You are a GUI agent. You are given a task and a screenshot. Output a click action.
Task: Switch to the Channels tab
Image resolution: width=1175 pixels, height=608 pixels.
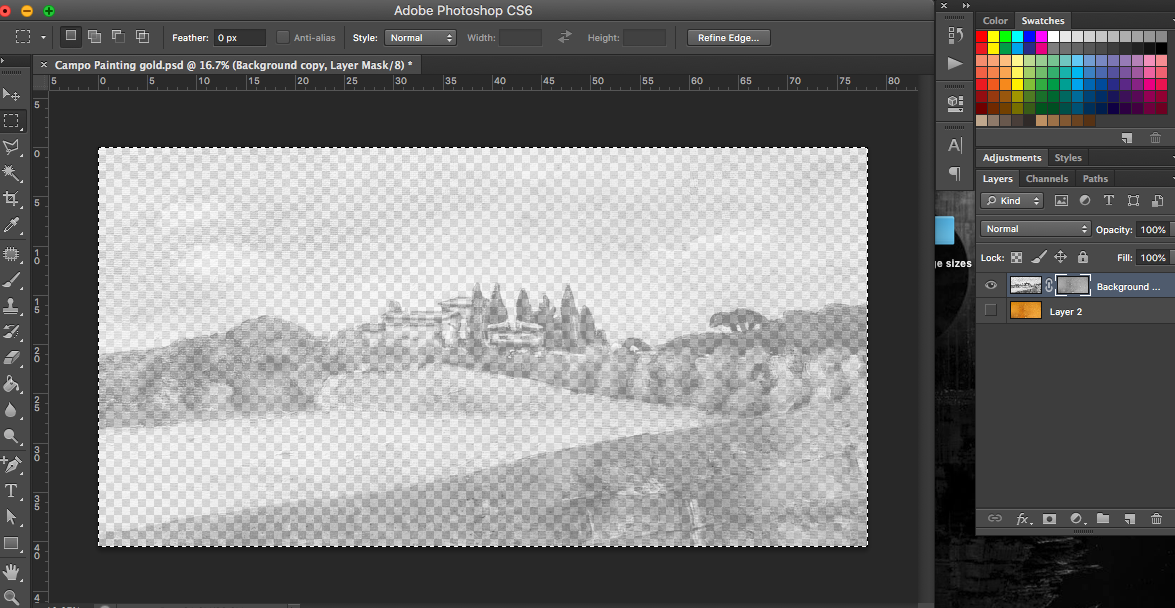coord(1047,178)
